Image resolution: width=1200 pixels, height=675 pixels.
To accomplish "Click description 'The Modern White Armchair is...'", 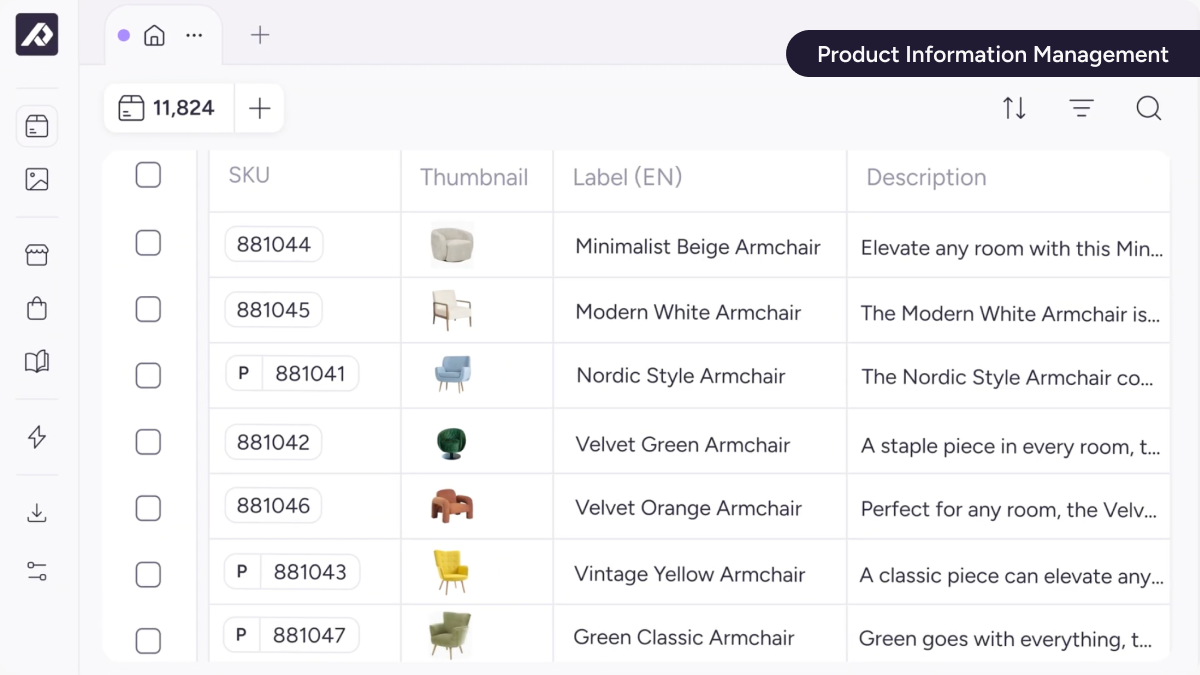I will coord(1010,314).
